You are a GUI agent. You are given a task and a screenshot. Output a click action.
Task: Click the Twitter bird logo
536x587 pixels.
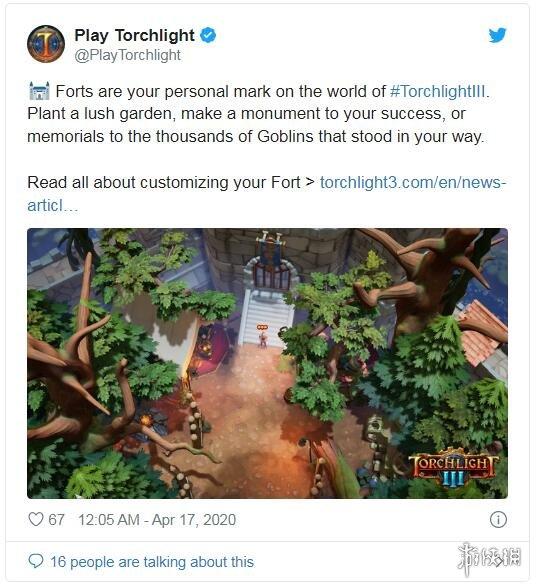point(497,35)
